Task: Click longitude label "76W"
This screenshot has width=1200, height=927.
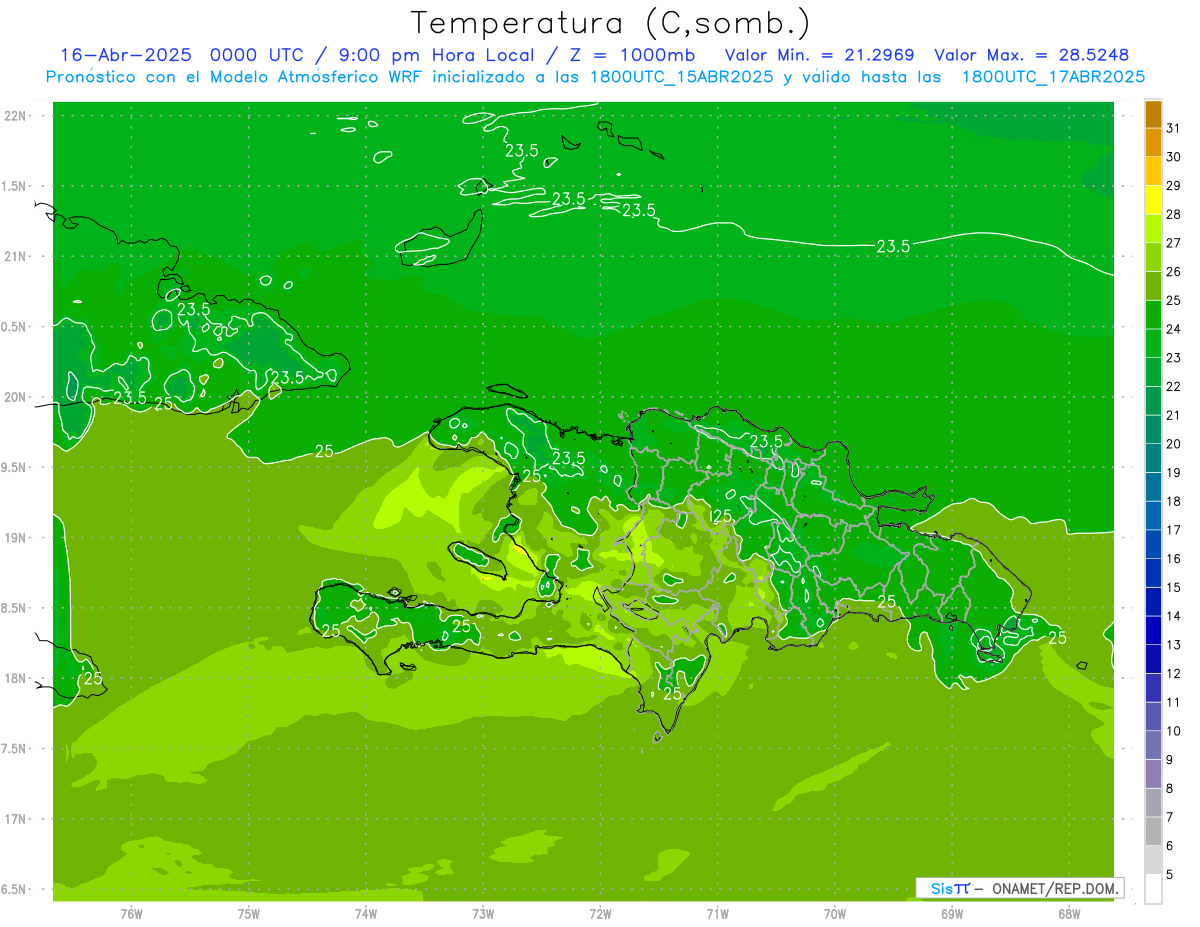Action: (131, 913)
